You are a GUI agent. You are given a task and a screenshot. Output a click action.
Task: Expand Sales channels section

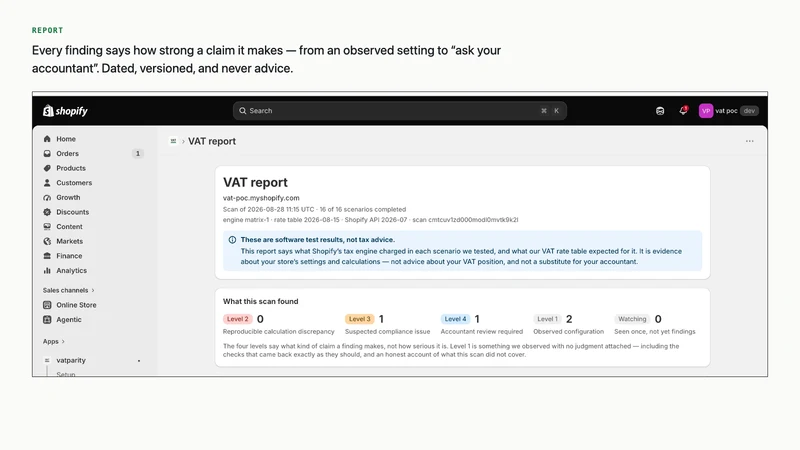pos(68,290)
